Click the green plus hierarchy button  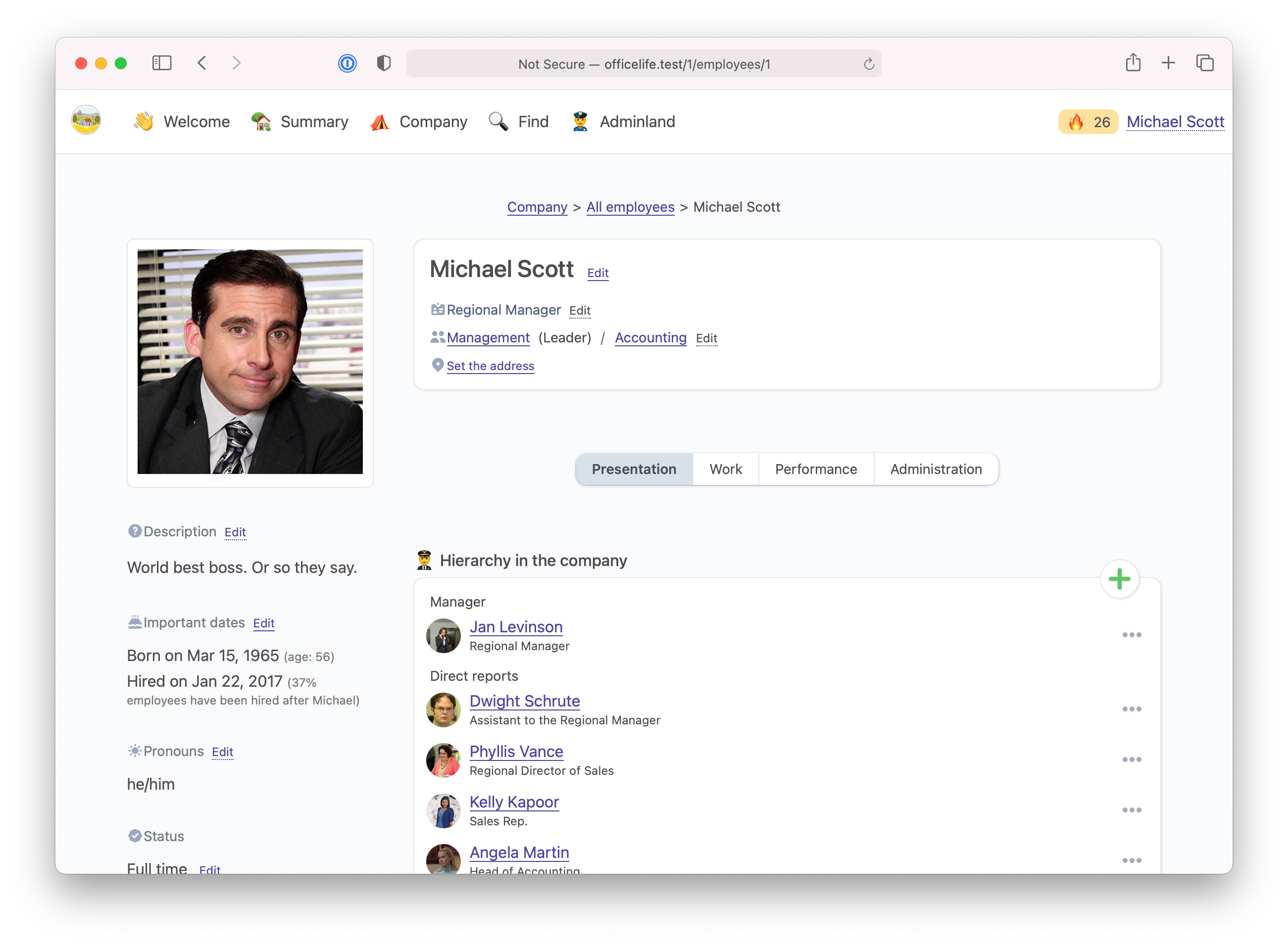(x=1119, y=579)
